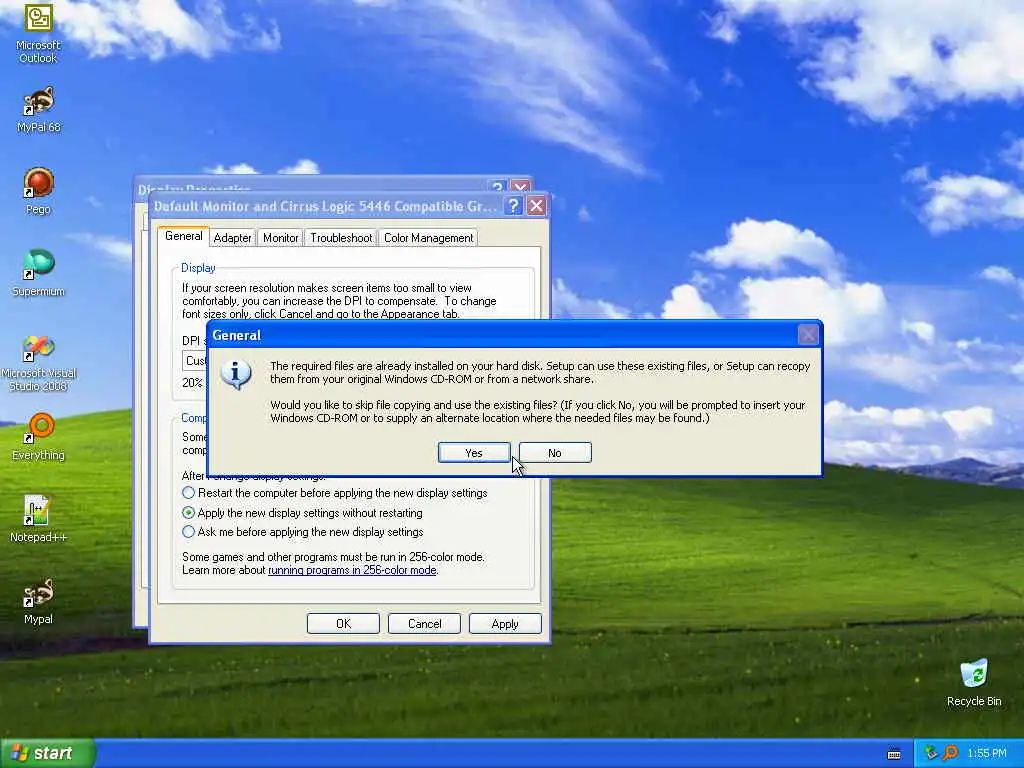Open Pego desktop shortcut
Image resolution: width=1024 pixels, height=768 pixels.
(38, 191)
